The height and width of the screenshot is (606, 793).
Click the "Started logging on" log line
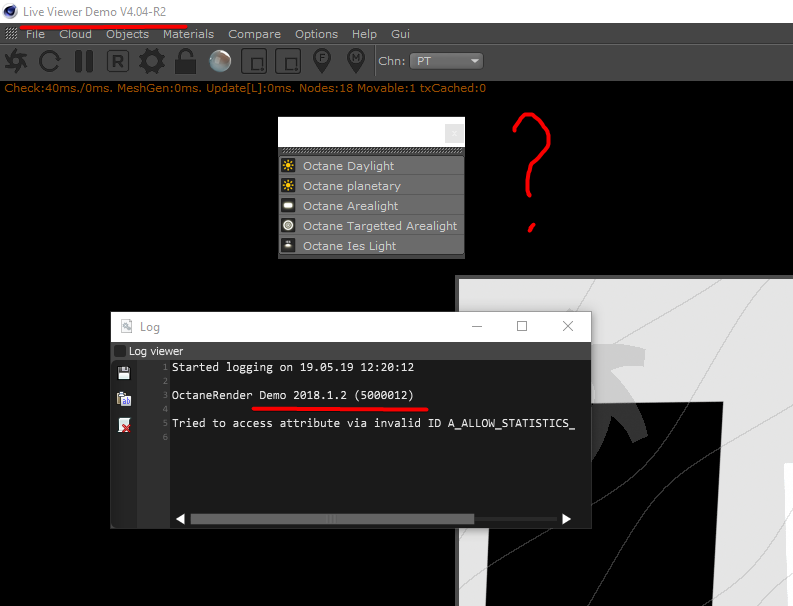tap(293, 367)
